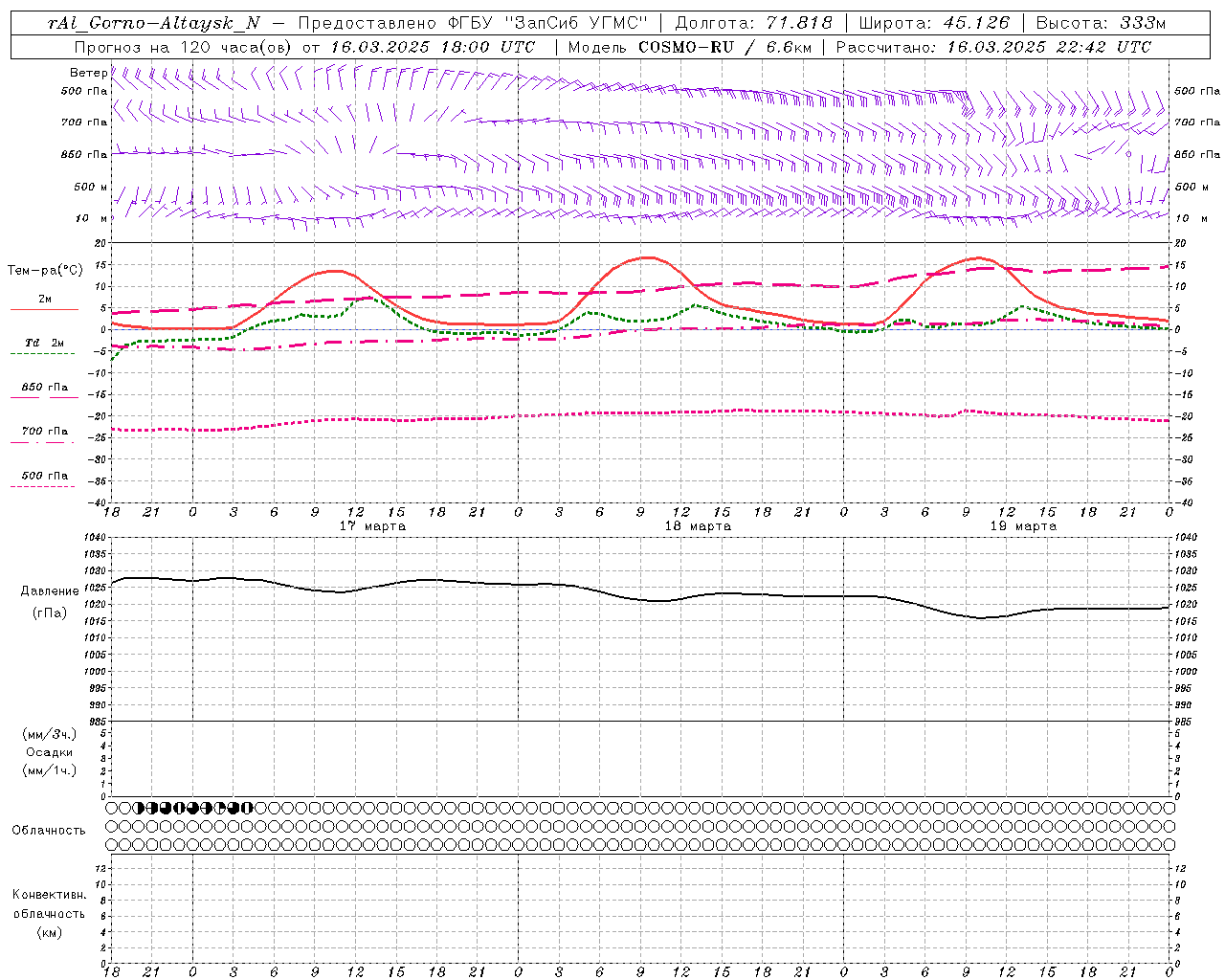Image resolution: width=1225 pixels, height=980 pixels.
Task: Click the Рассчитано: 16.03.2025 22:42 UTC text
Action: coord(993,47)
